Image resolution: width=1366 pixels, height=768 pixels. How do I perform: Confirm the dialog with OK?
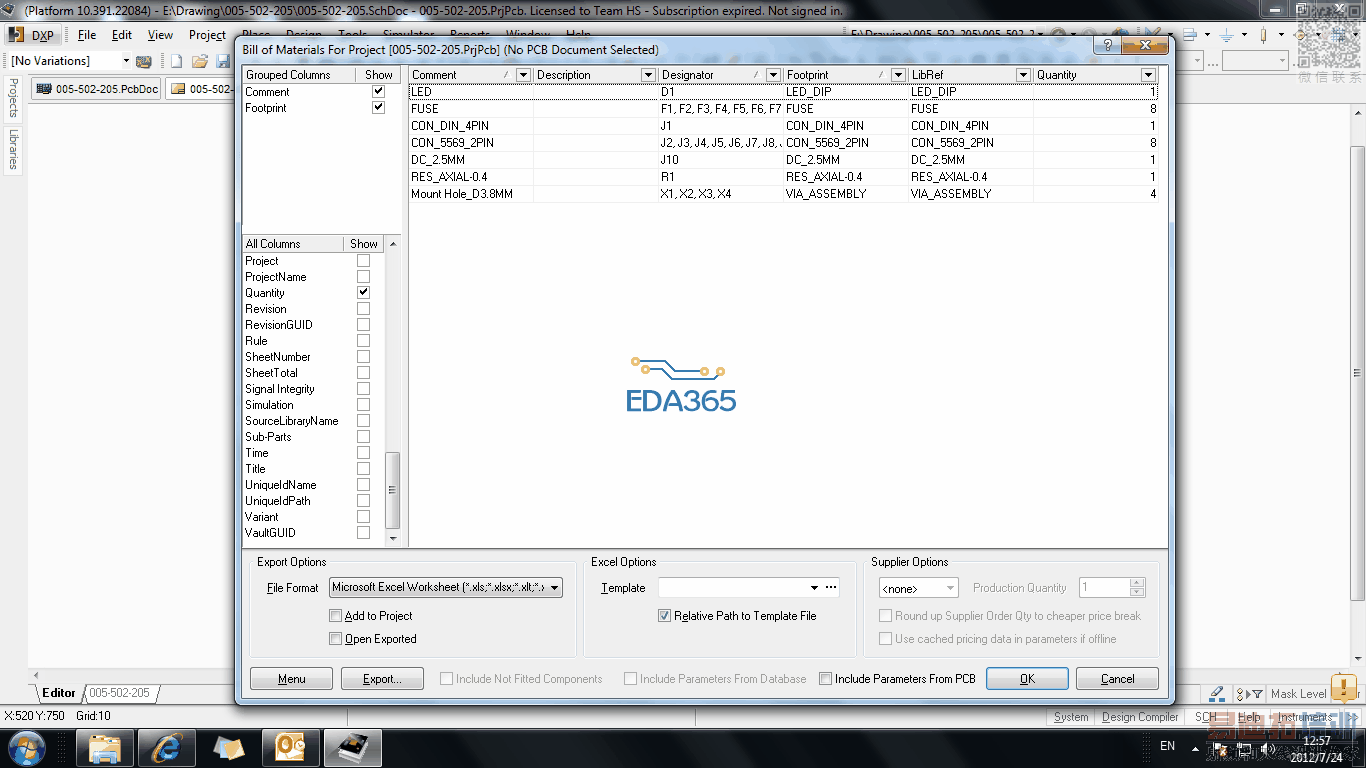click(x=1027, y=679)
